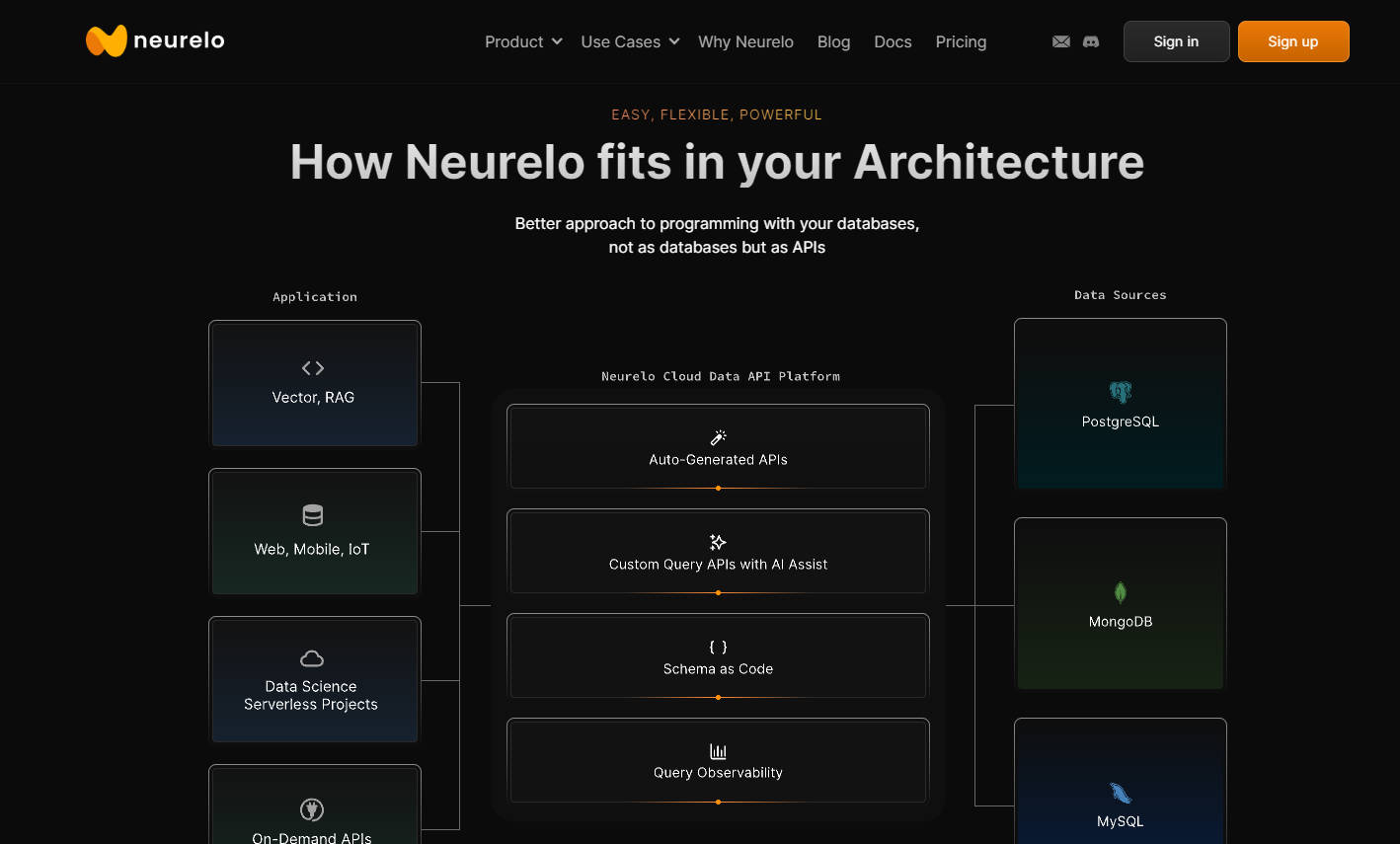Select the Custom Query APIs with AI Assist card
Viewport: 1400px width, 844px height.
click(718, 552)
